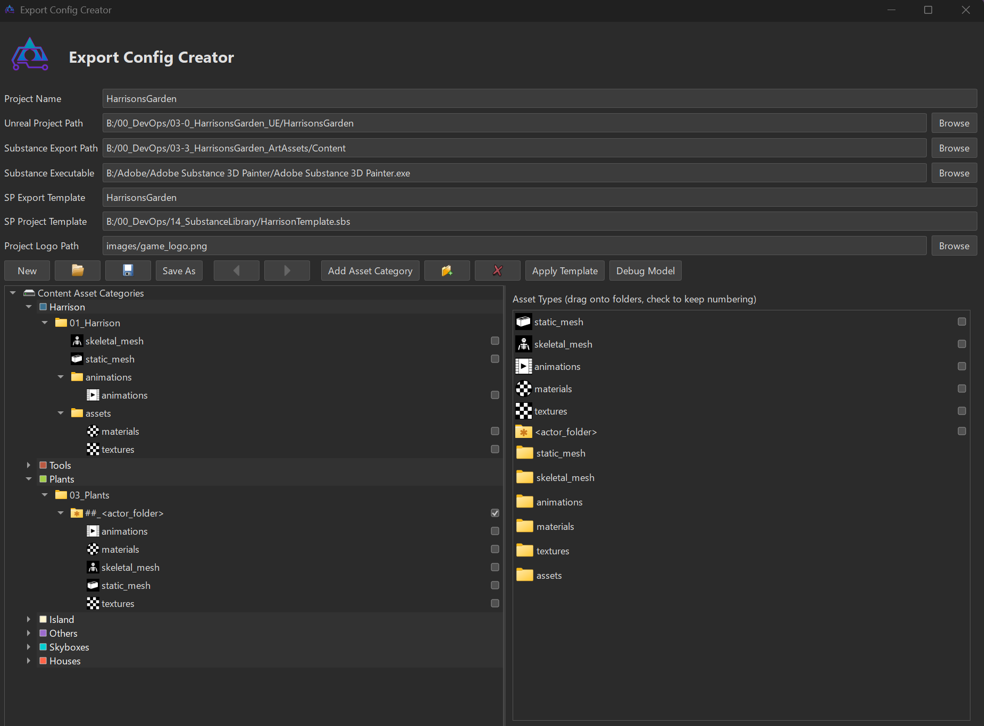
Task: Click static_mesh icon under 01_Harrison
Action: [77, 359]
